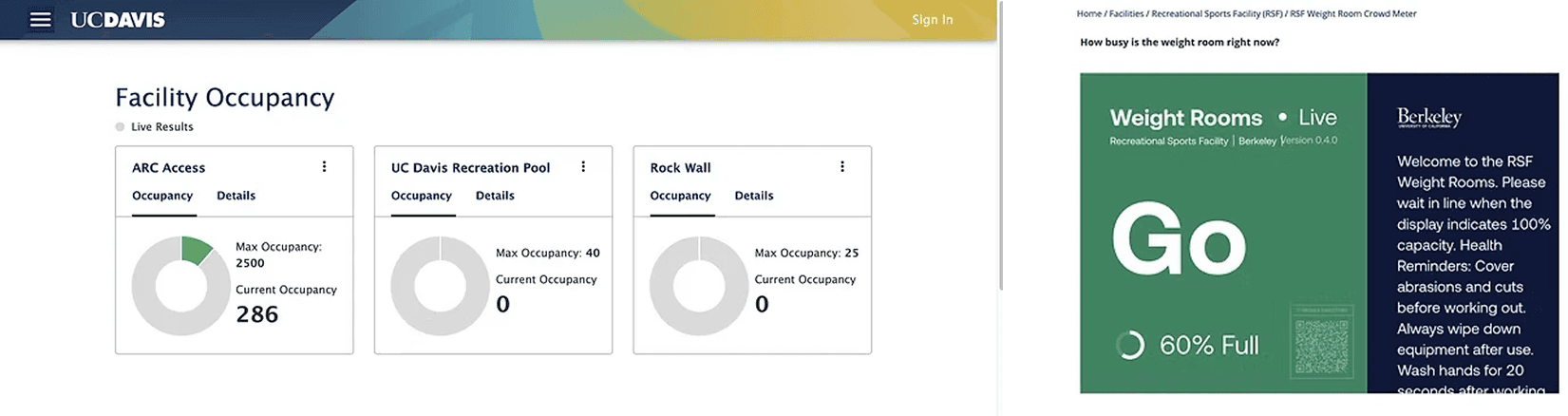Select Occupancy tab in Rock Wall card
The width and height of the screenshot is (1568, 416).
pyautogui.click(x=680, y=196)
